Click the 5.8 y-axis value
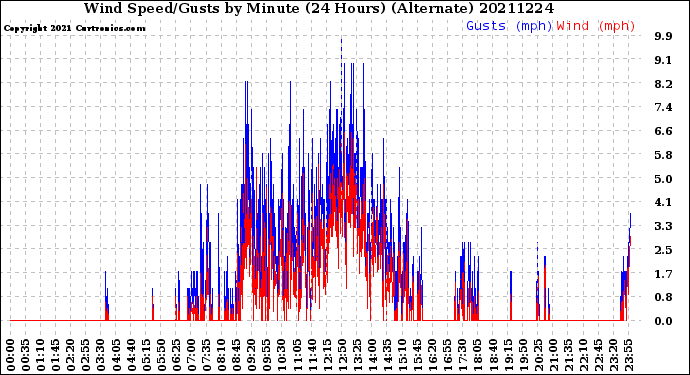 [x=663, y=155]
